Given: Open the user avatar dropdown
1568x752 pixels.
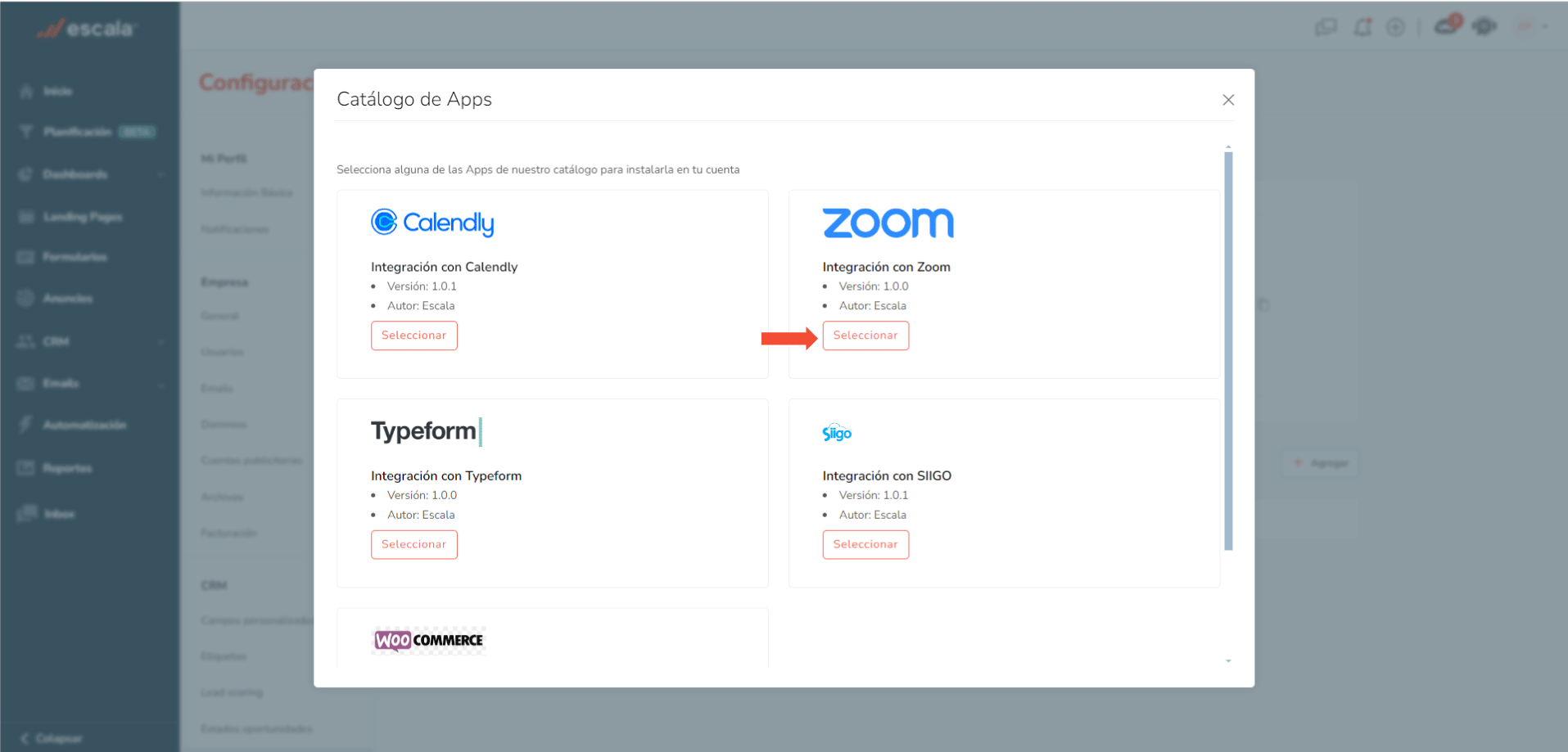Looking at the screenshot, I should coord(1531,27).
